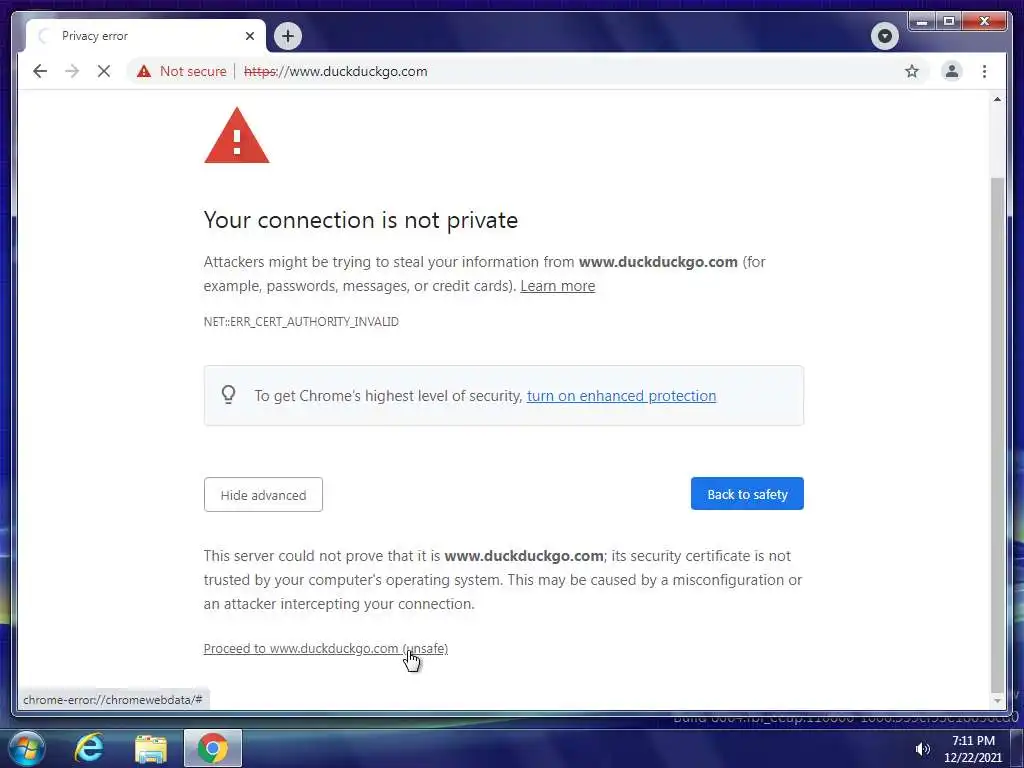
Task: Click the volume speaker icon in tray
Action: [x=922, y=749]
